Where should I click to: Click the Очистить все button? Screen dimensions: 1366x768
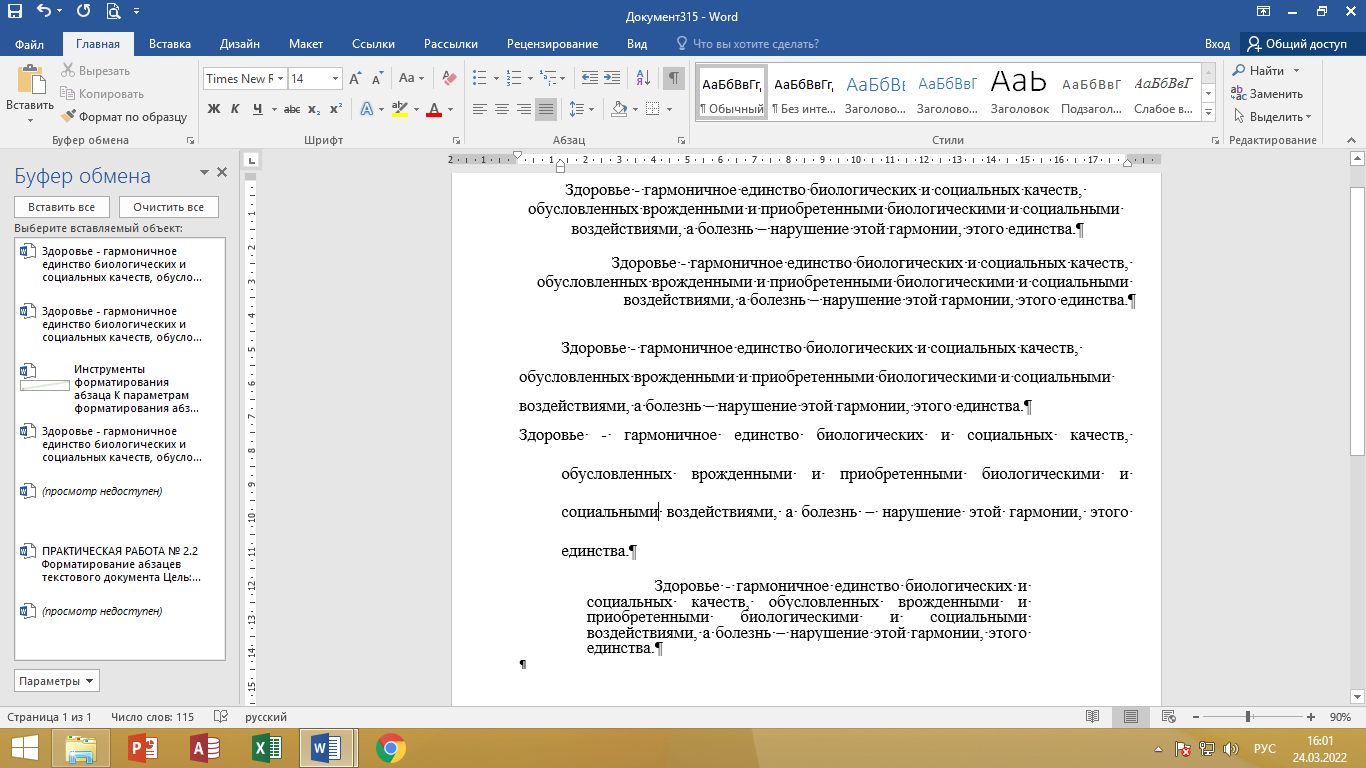[x=168, y=207]
